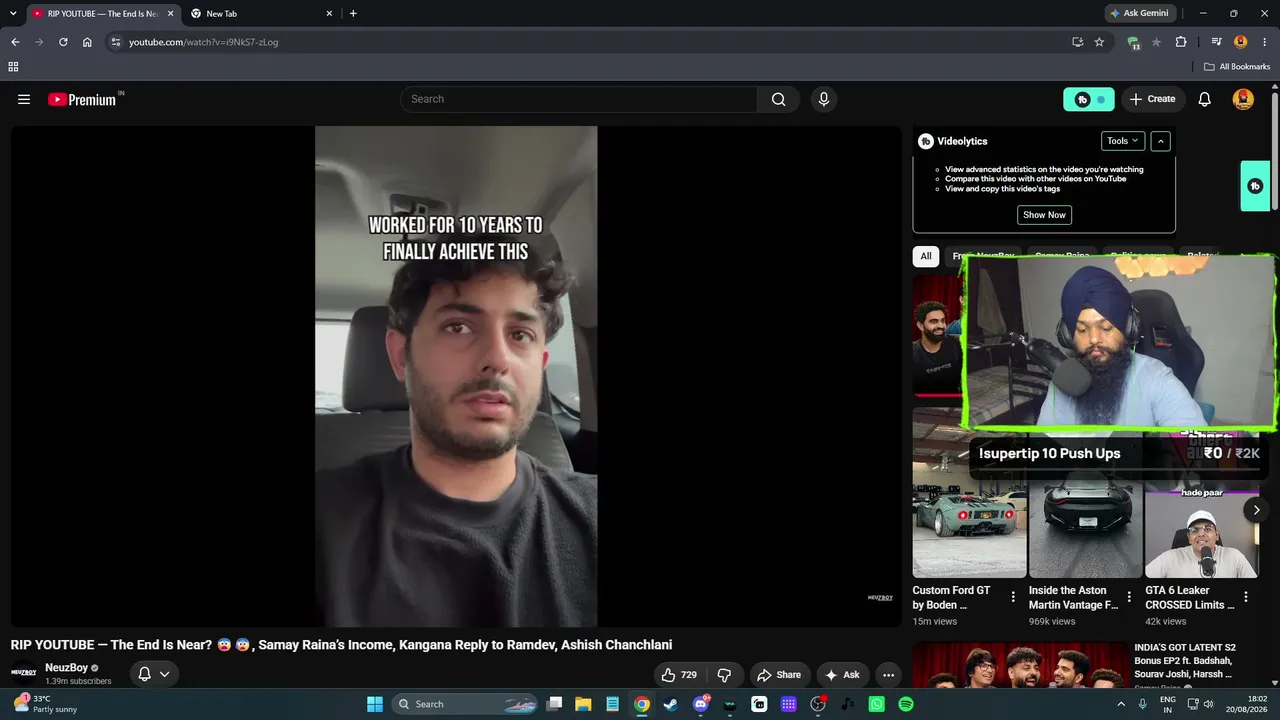Open the YouTube guide hamburger menu
Viewport: 1280px width, 720px height.
[x=24, y=99]
